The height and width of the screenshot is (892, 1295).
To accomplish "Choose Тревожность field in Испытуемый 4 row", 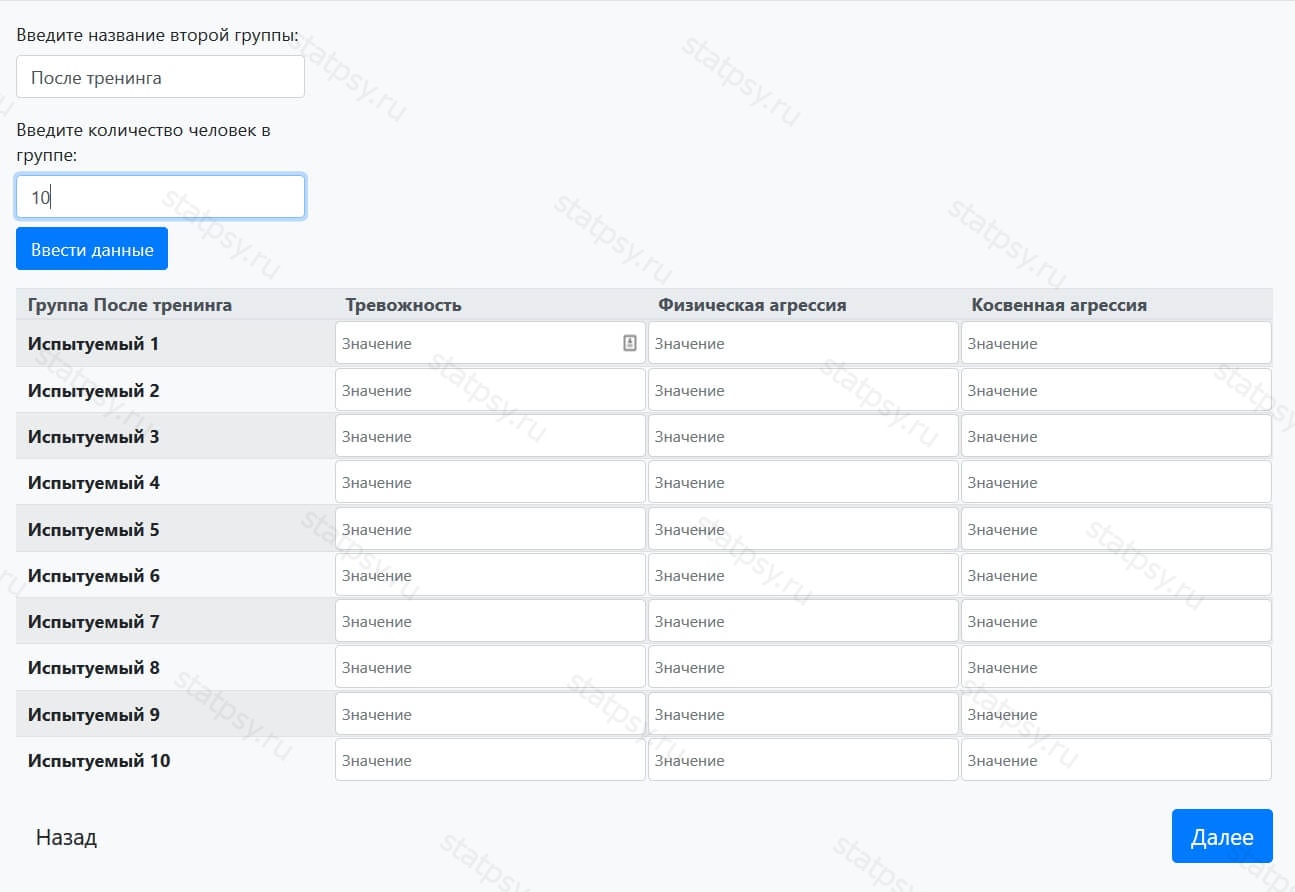I will coord(490,482).
